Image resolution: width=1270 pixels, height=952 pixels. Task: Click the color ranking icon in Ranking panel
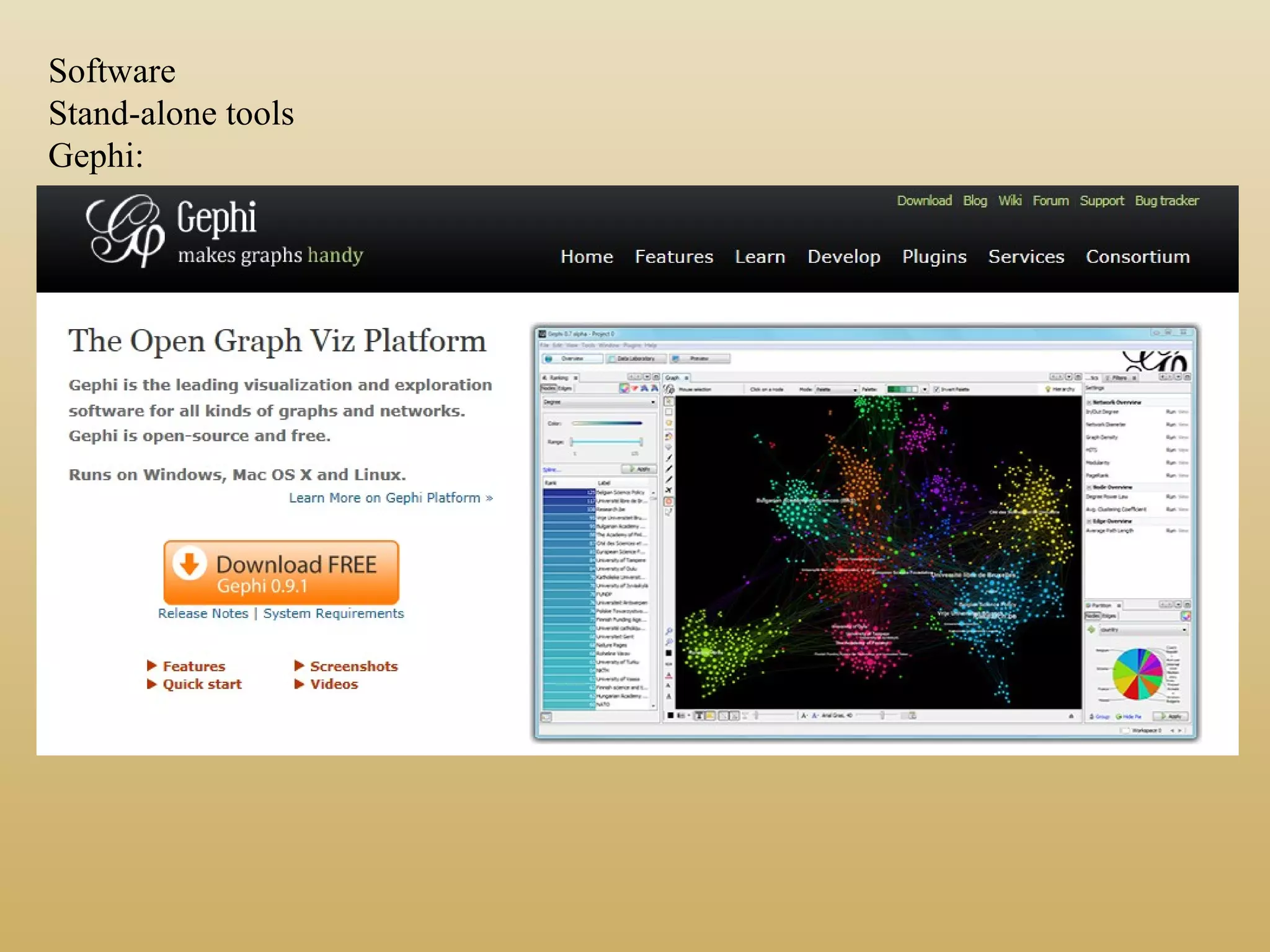624,388
